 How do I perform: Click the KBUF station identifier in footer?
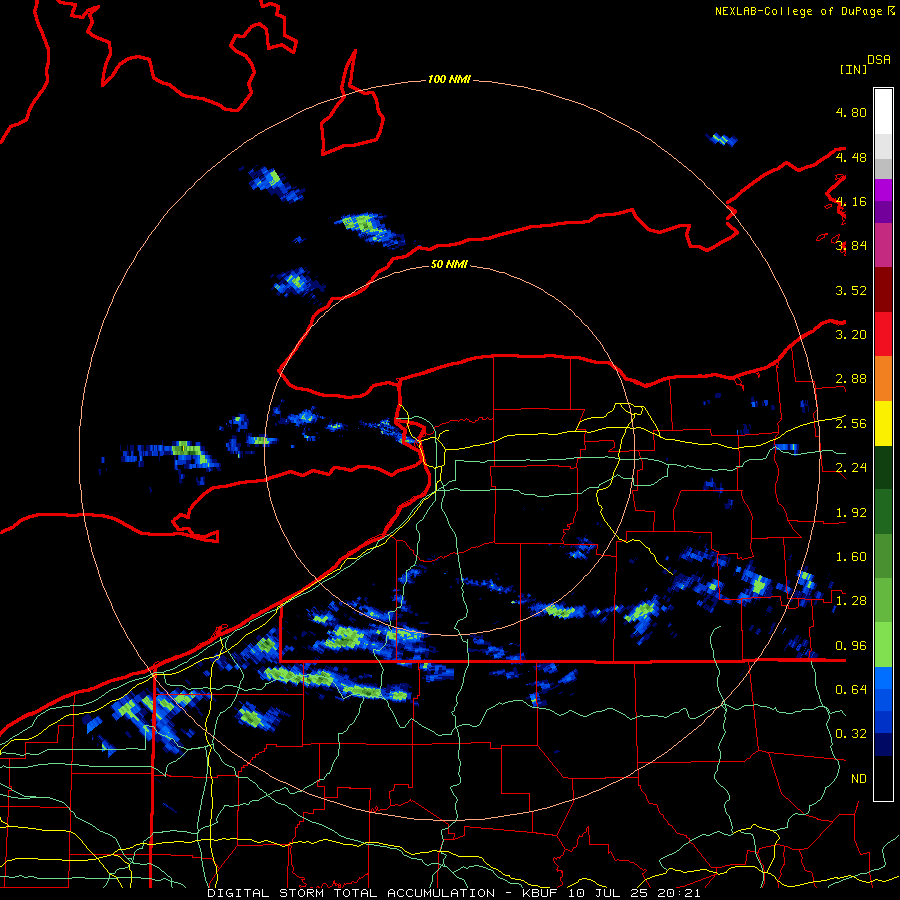click(x=540, y=893)
